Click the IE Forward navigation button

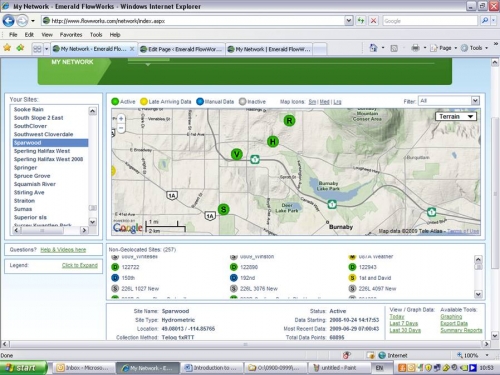(x=22, y=21)
